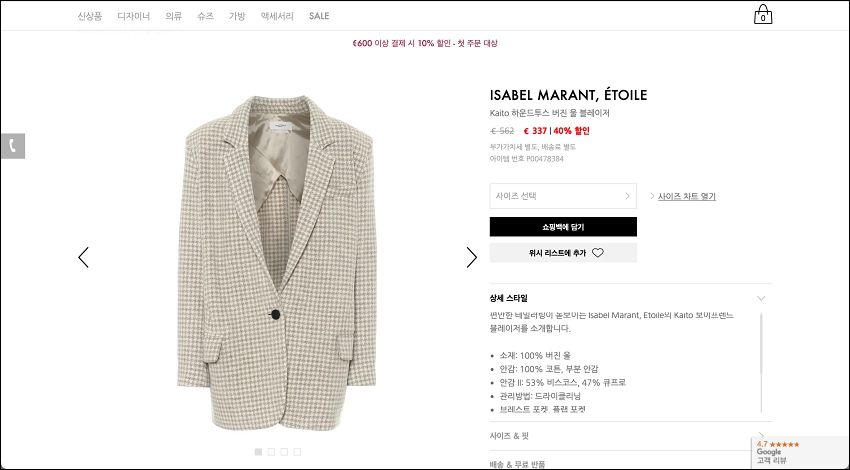The height and width of the screenshot is (470, 850).
Task: Select the first image indicator dot
Action: coord(258,452)
